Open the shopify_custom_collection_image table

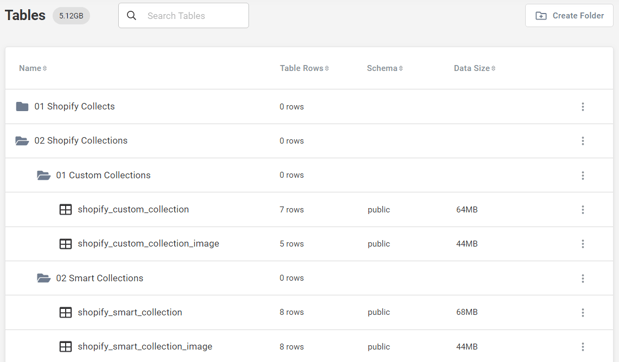pos(148,244)
